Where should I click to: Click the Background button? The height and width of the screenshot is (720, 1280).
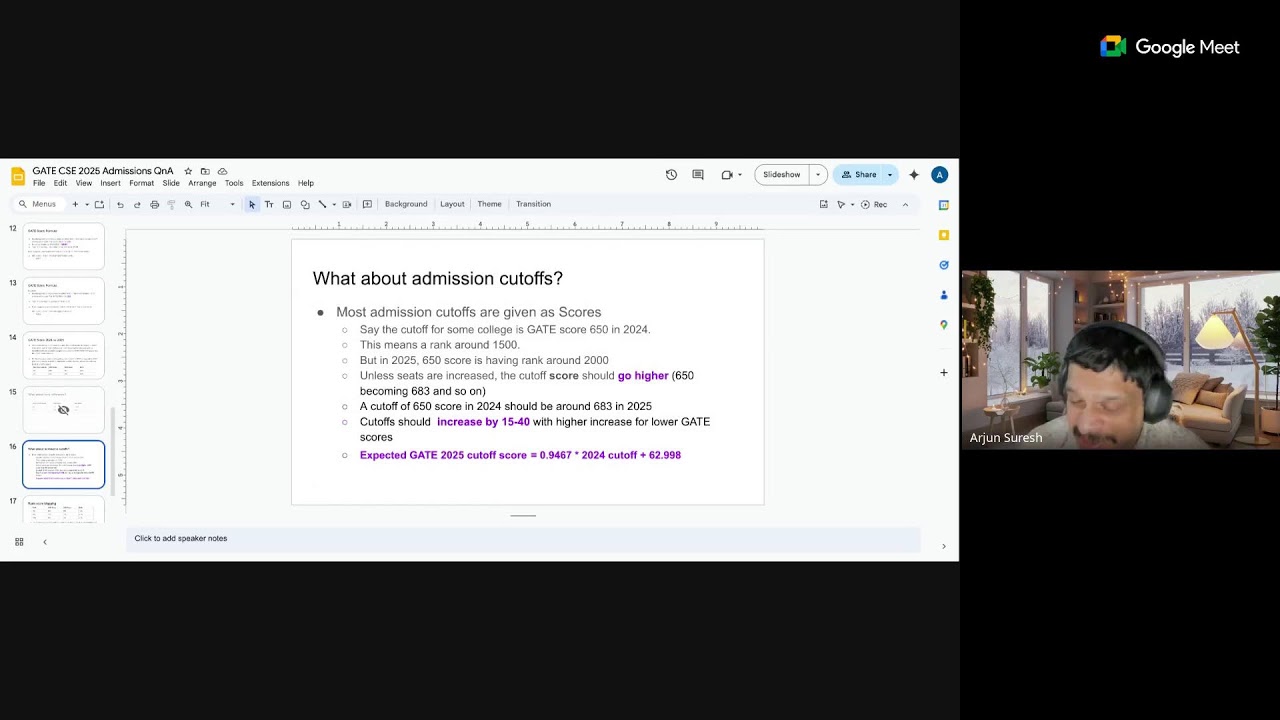coord(406,204)
